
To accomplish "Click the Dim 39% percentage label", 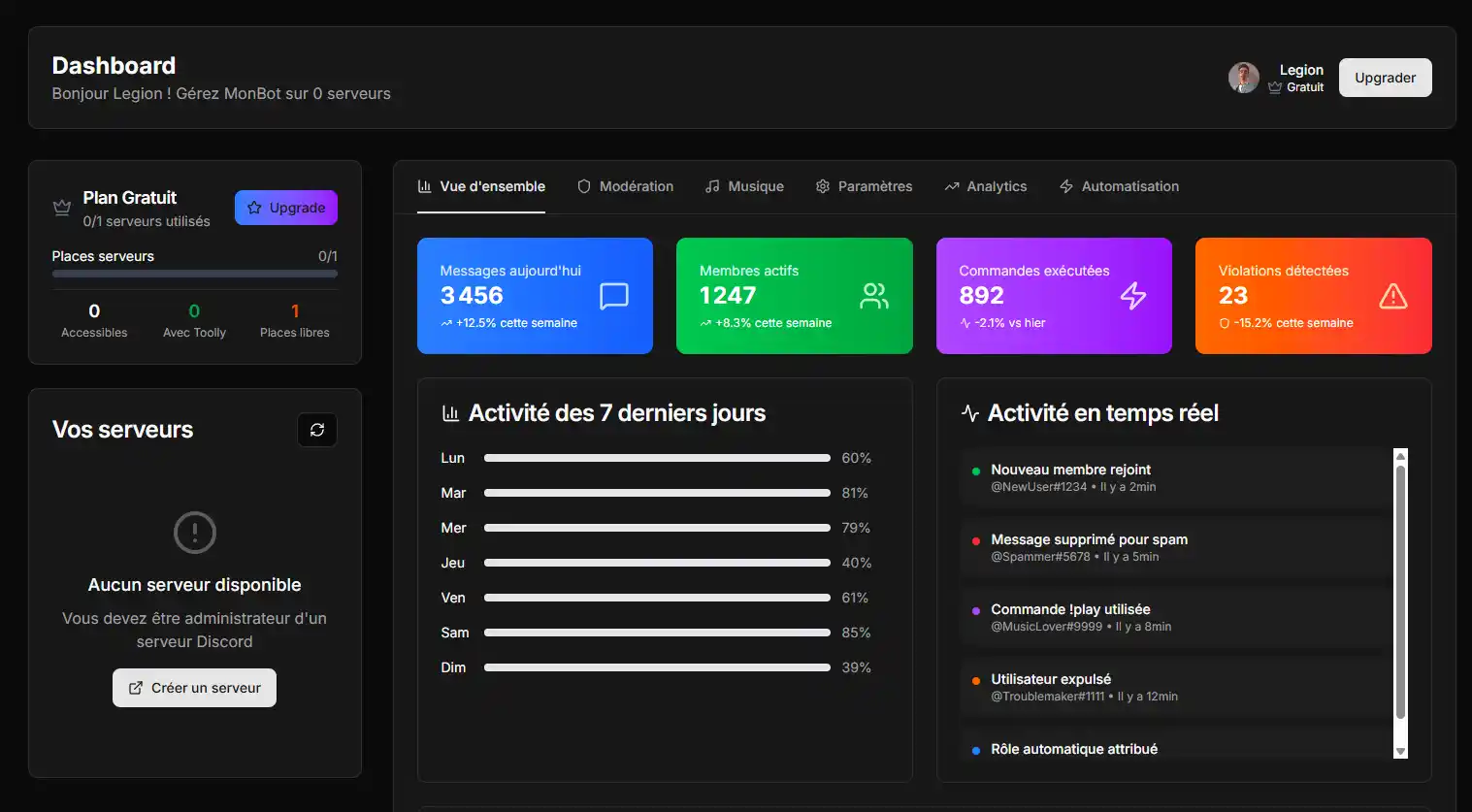I will (x=856, y=667).
